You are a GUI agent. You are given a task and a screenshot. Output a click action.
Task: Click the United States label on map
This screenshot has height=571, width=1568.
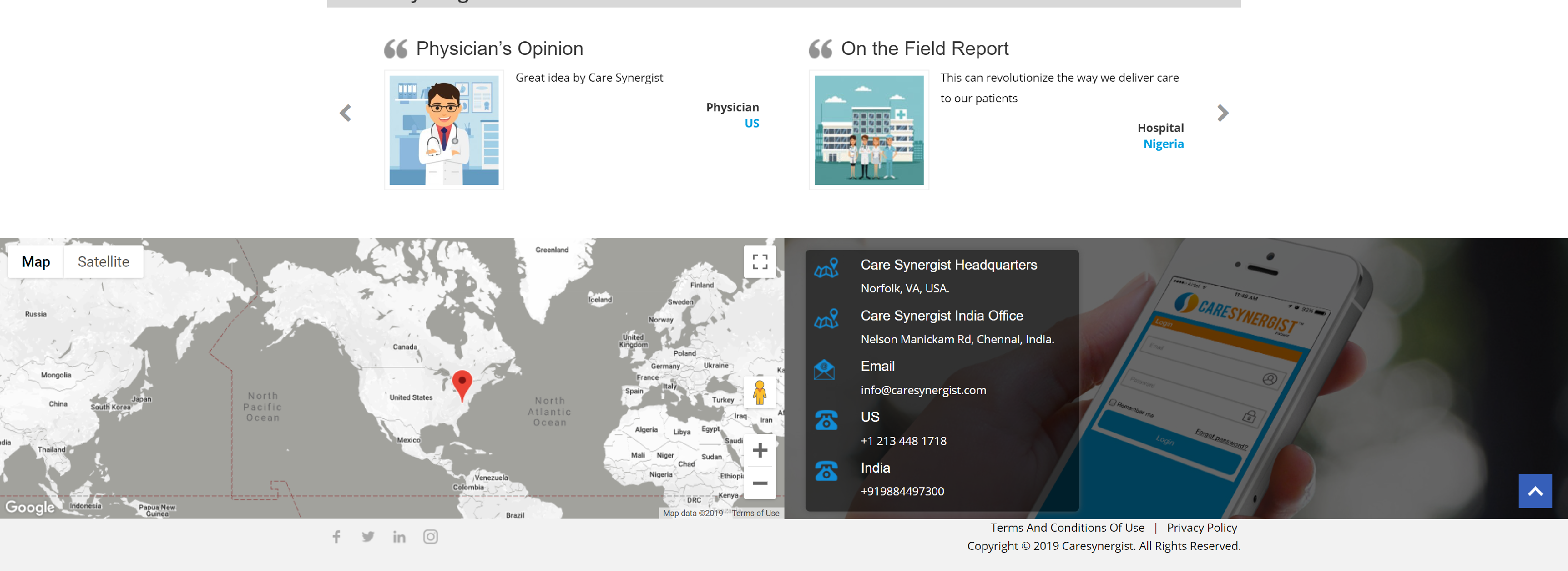[x=411, y=398]
